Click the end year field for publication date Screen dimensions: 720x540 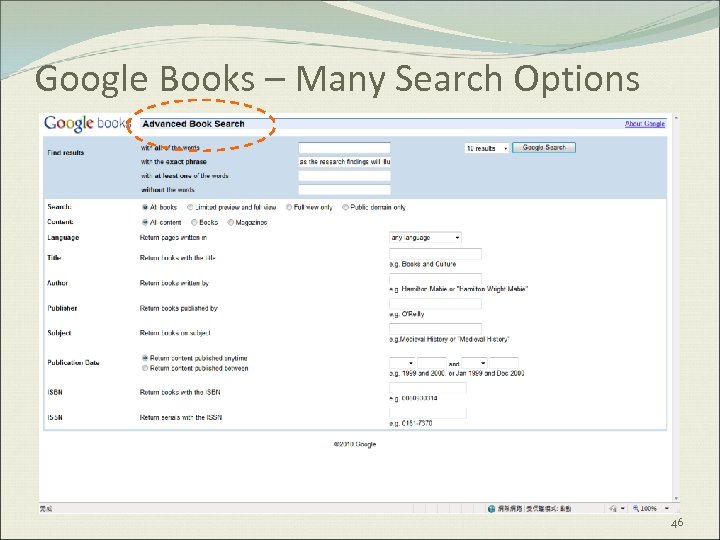(x=504, y=363)
